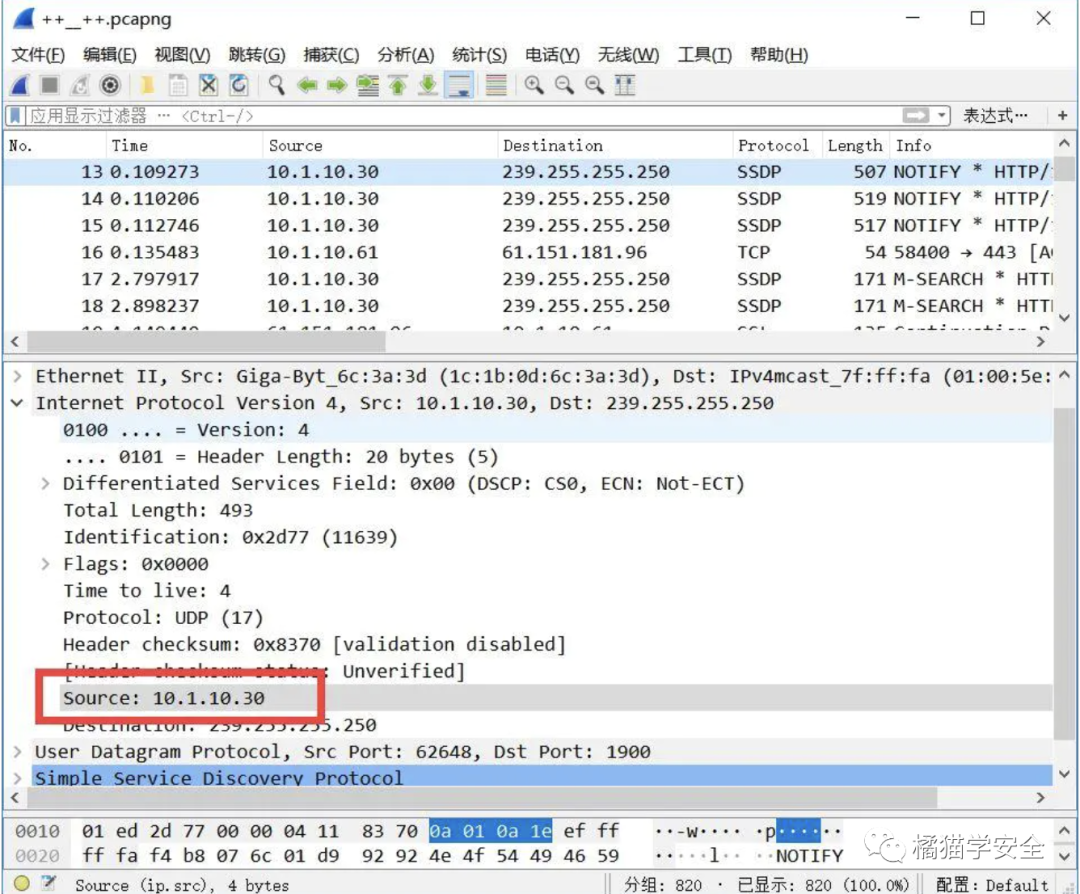Select Header checksum: 0x8370 field
This screenshot has width=1080, height=894.
[314, 645]
